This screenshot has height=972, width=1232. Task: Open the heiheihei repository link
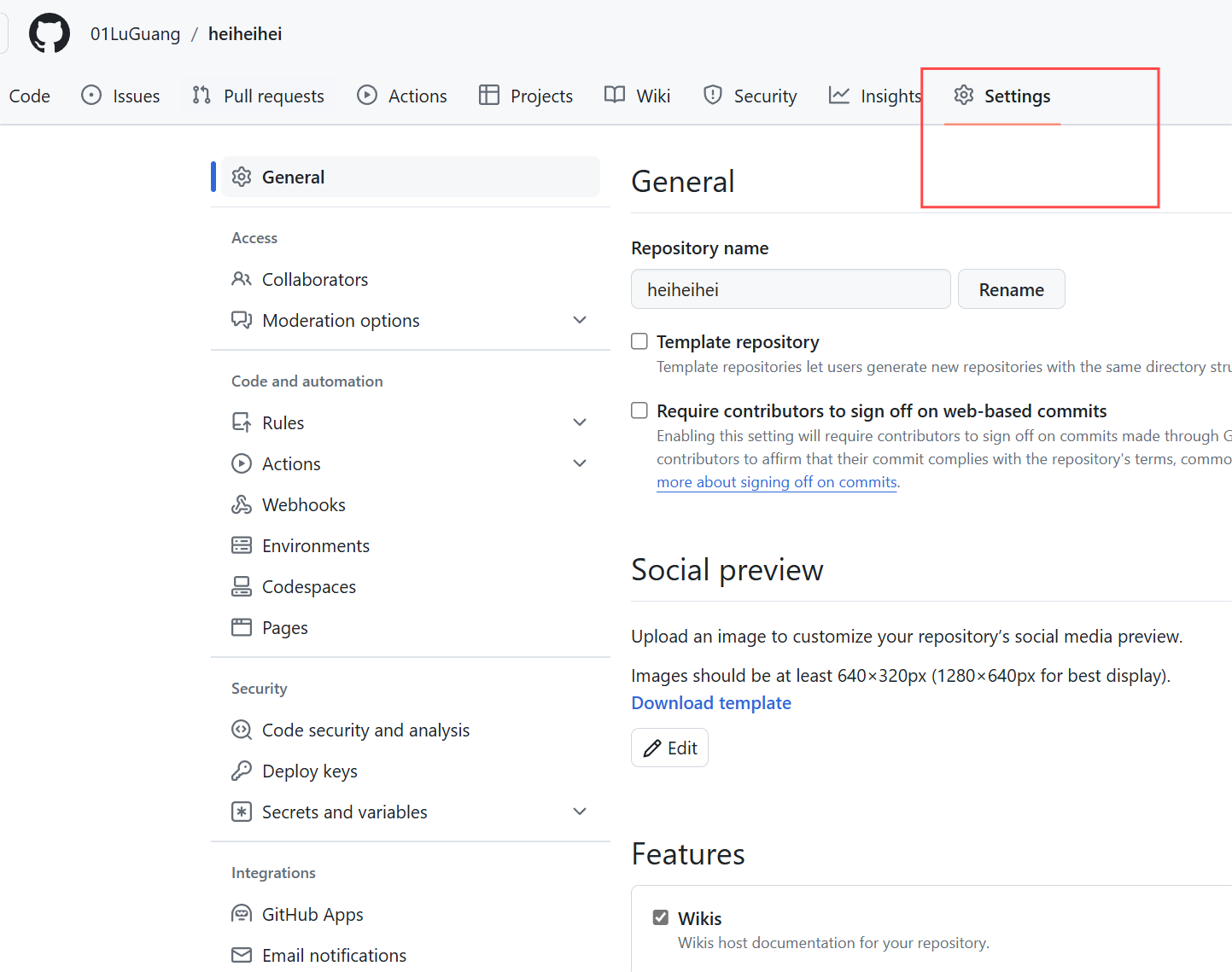click(x=245, y=34)
